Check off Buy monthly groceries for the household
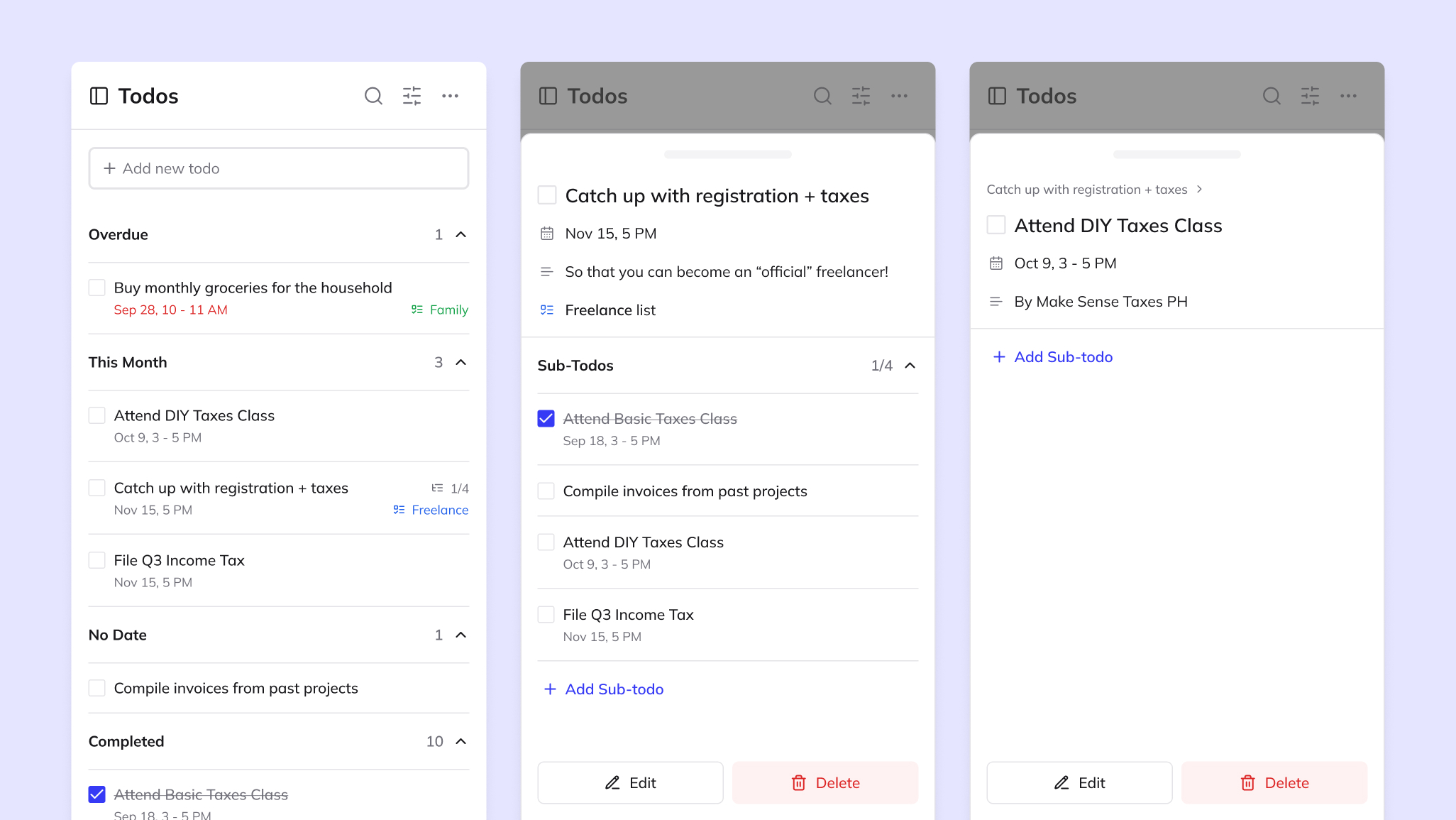1456x820 pixels. point(97,288)
